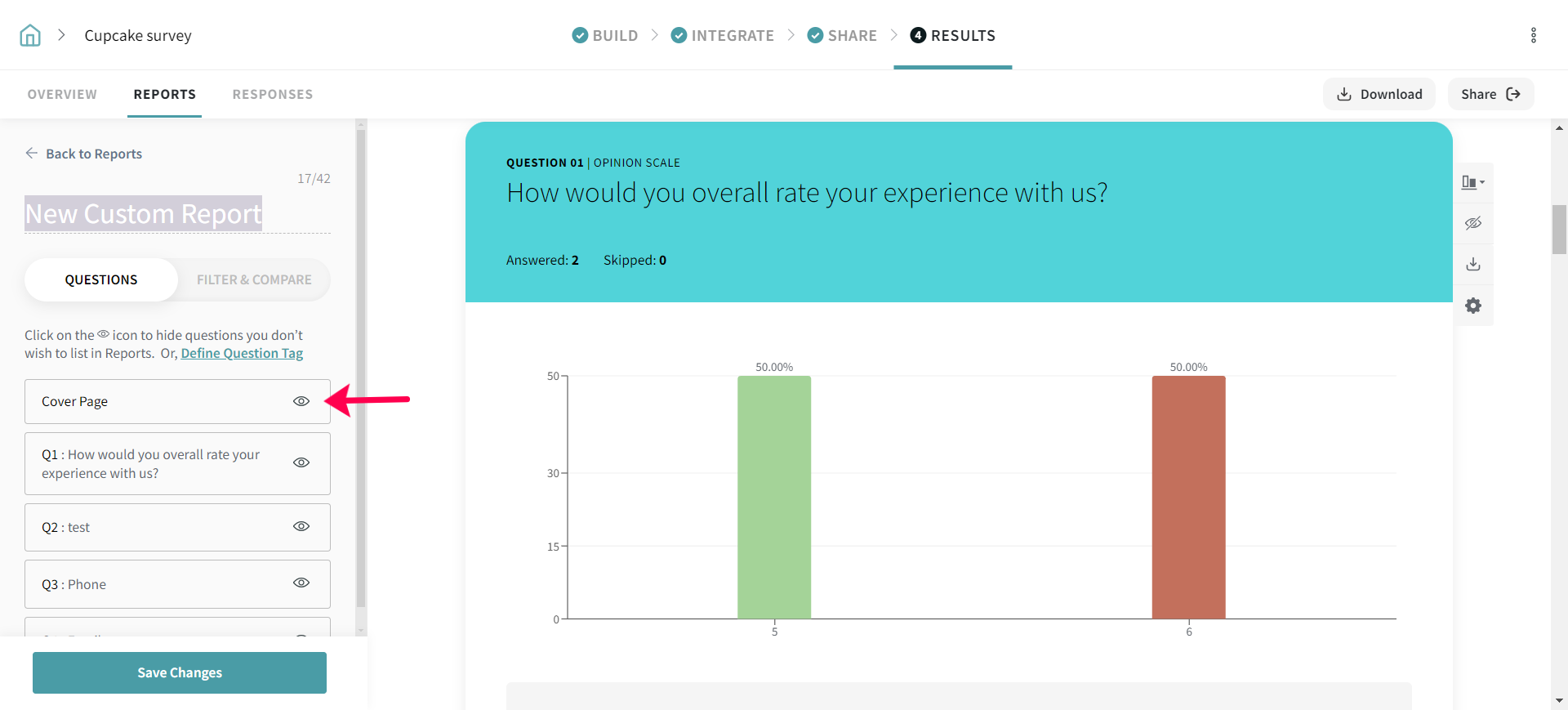Download the question chart via side icon
Screen dimensions: 1568x710
tap(1472, 264)
